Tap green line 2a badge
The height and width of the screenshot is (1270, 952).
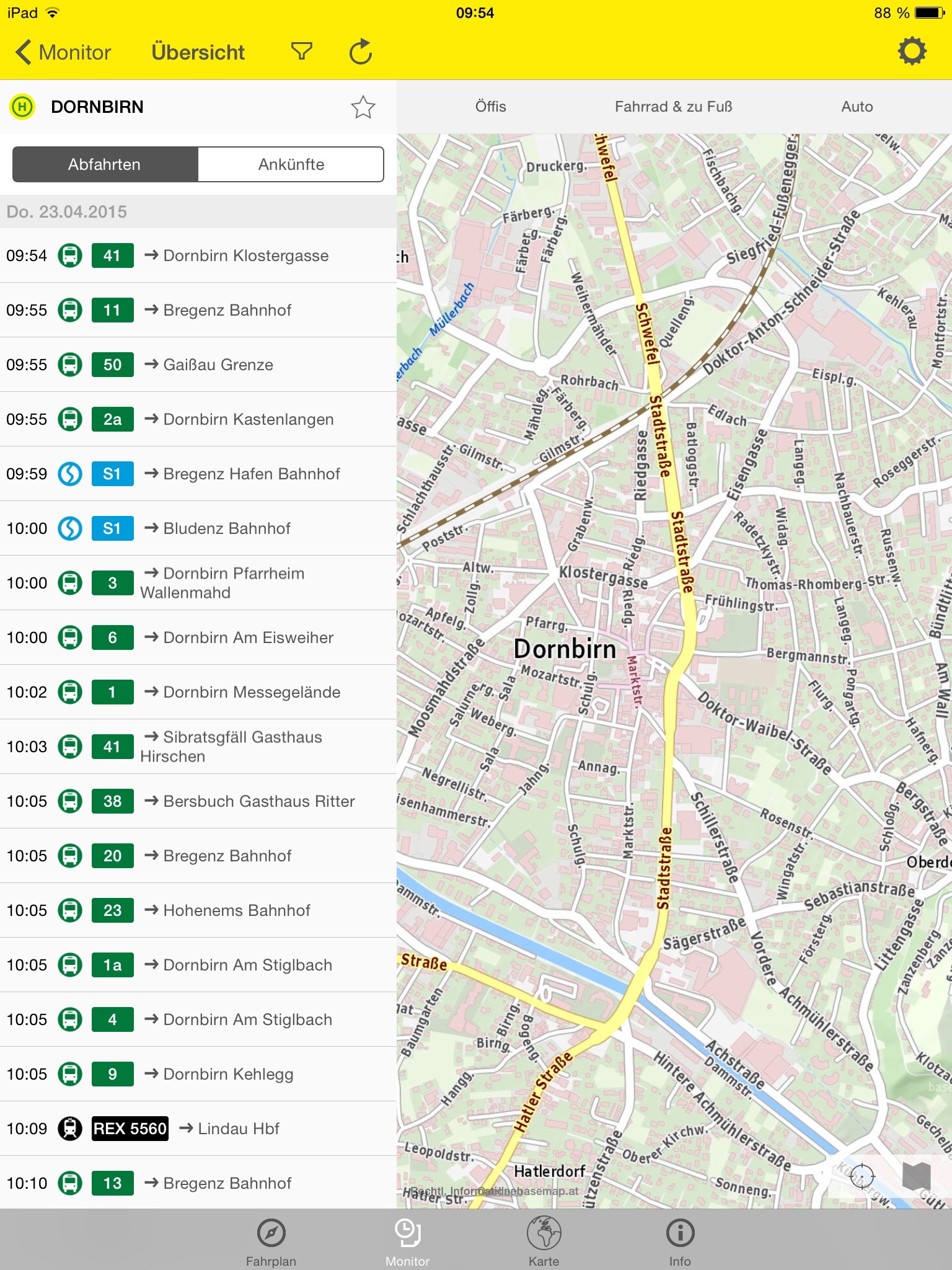112,419
